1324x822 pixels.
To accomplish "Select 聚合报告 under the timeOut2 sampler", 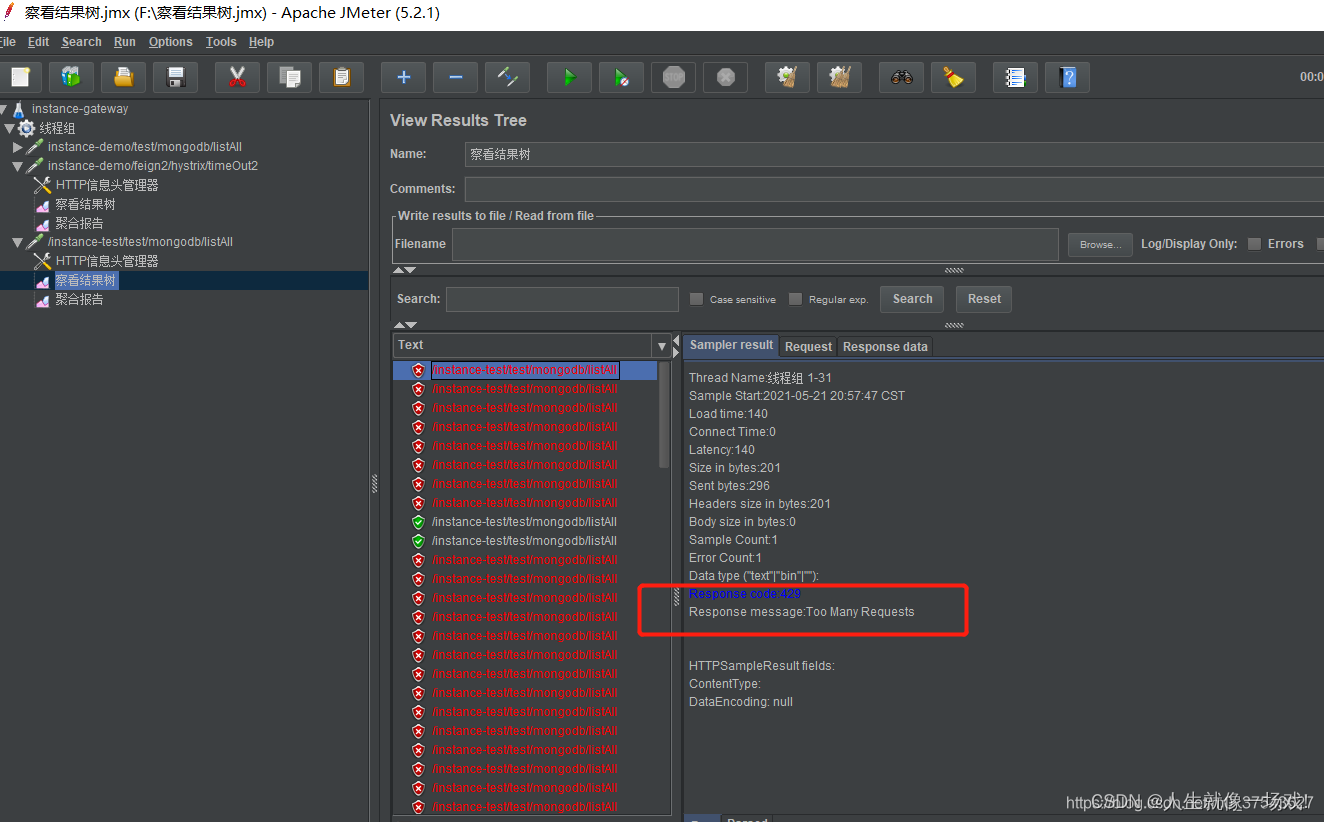I will tap(79, 223).
